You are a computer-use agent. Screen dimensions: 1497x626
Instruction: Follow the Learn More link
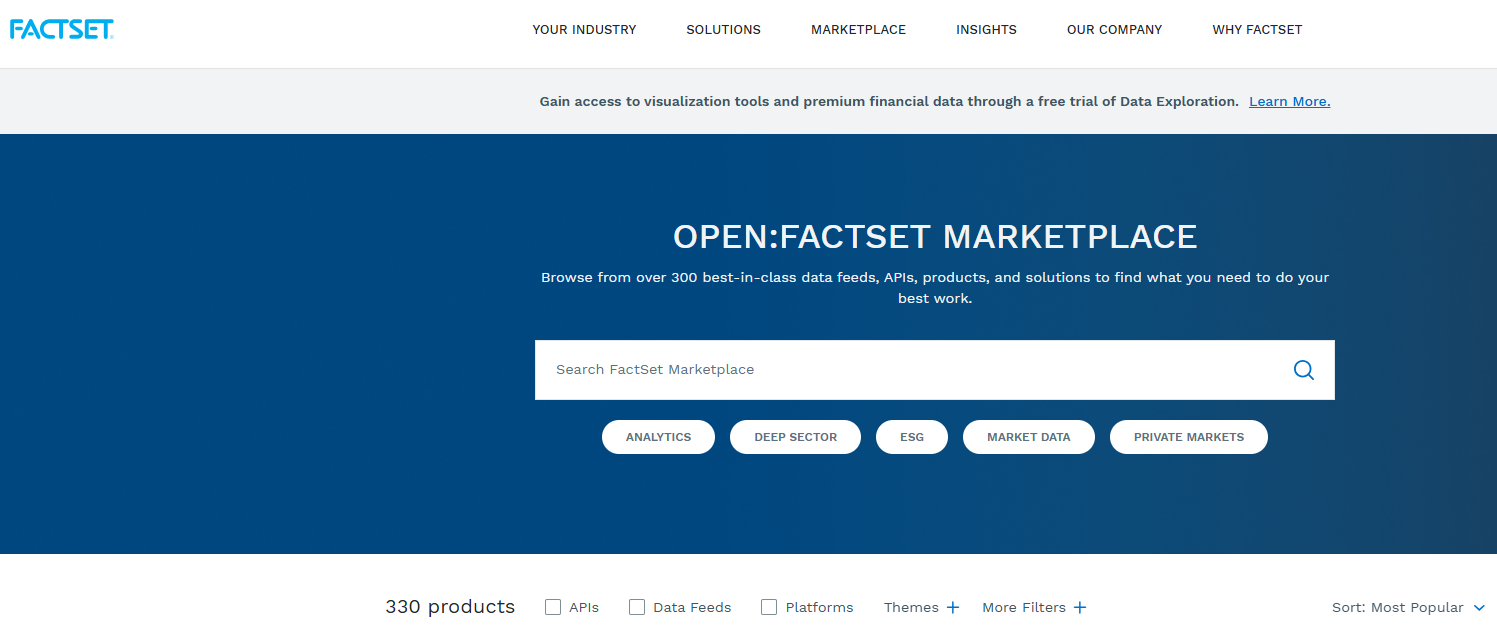[1289, 101]
